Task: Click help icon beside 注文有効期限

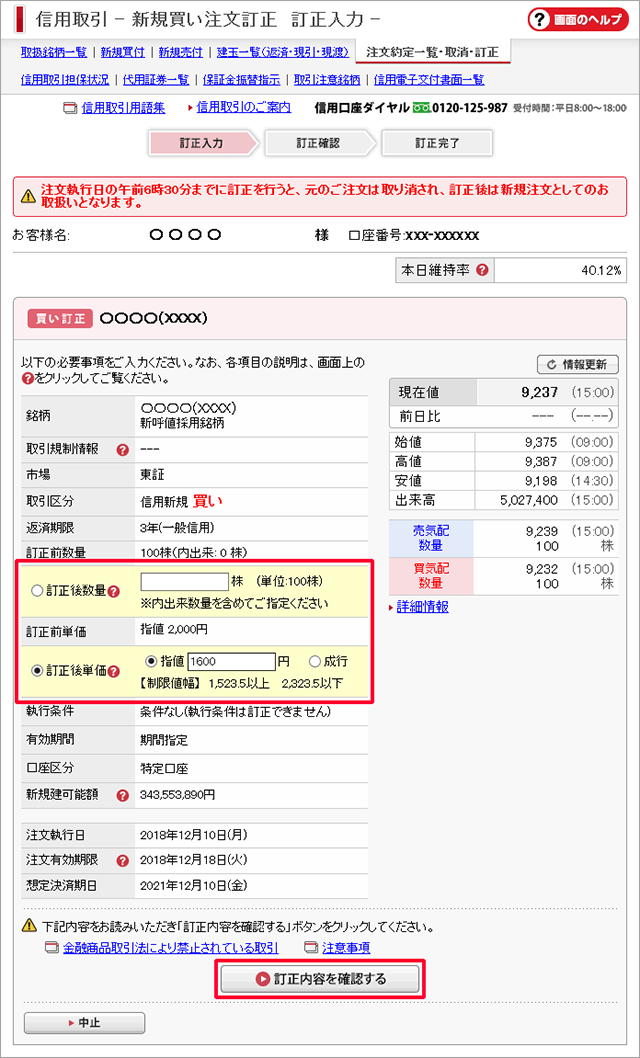Action: (x=123, y=860)
